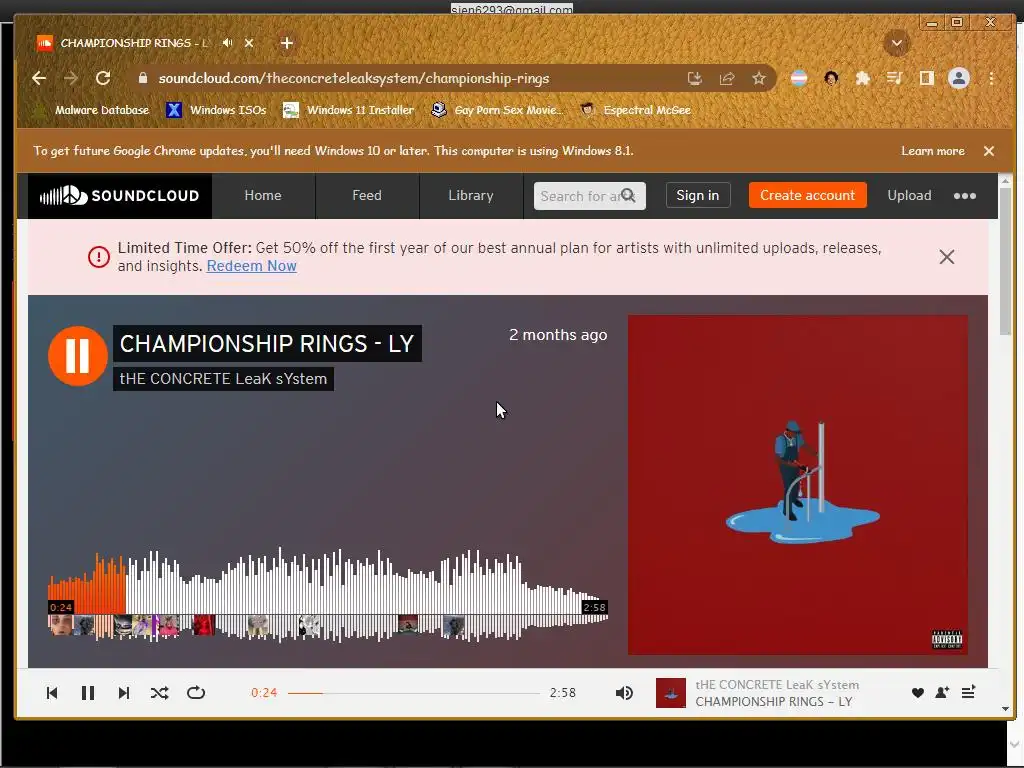Dismiss the Limited Time Offer banner
The image size is (1024, 768).
[946, 257]
